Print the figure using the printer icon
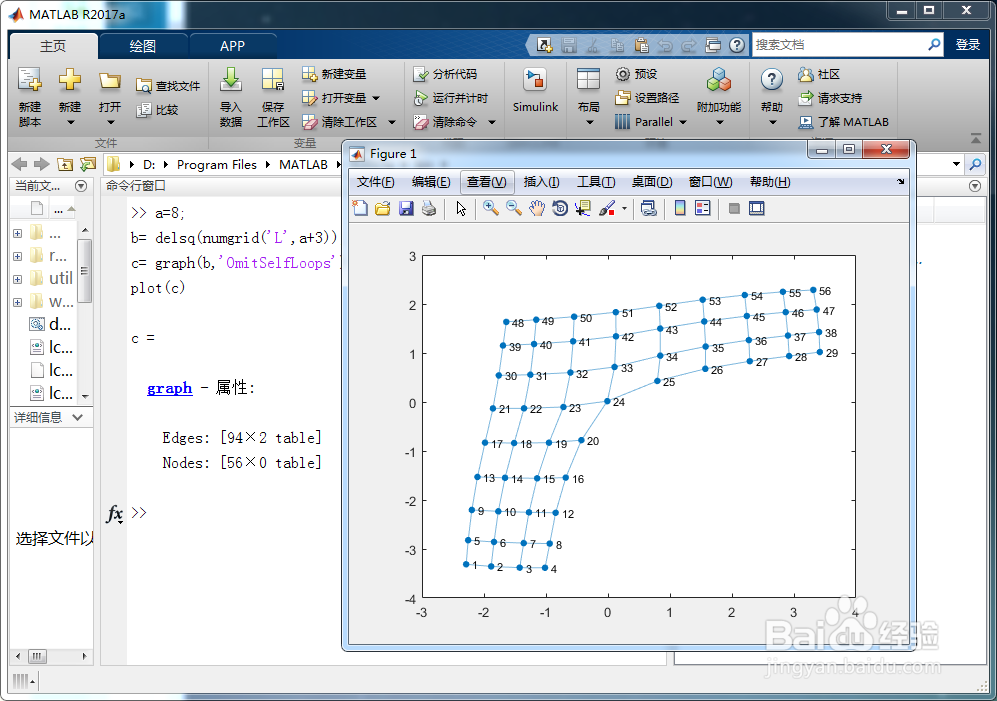 click(x=429, y=208)
